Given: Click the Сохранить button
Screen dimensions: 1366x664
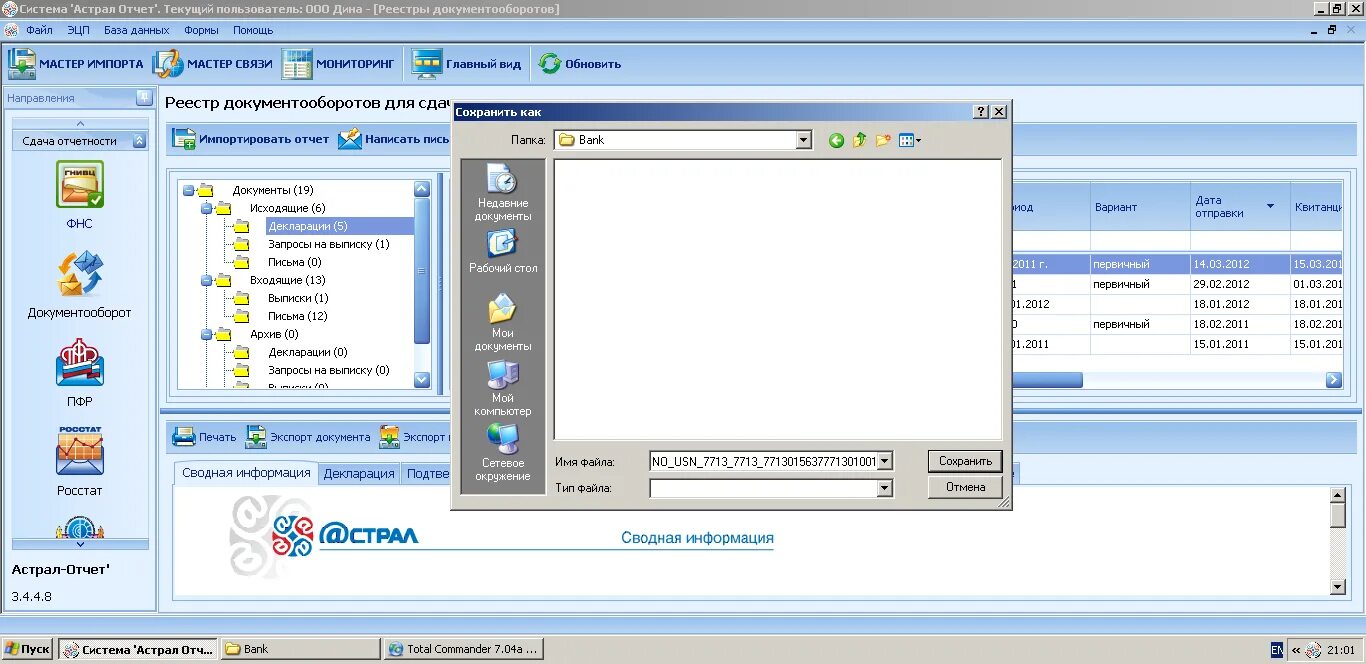Looking at the screenshot, I should [x=965, y=461].
